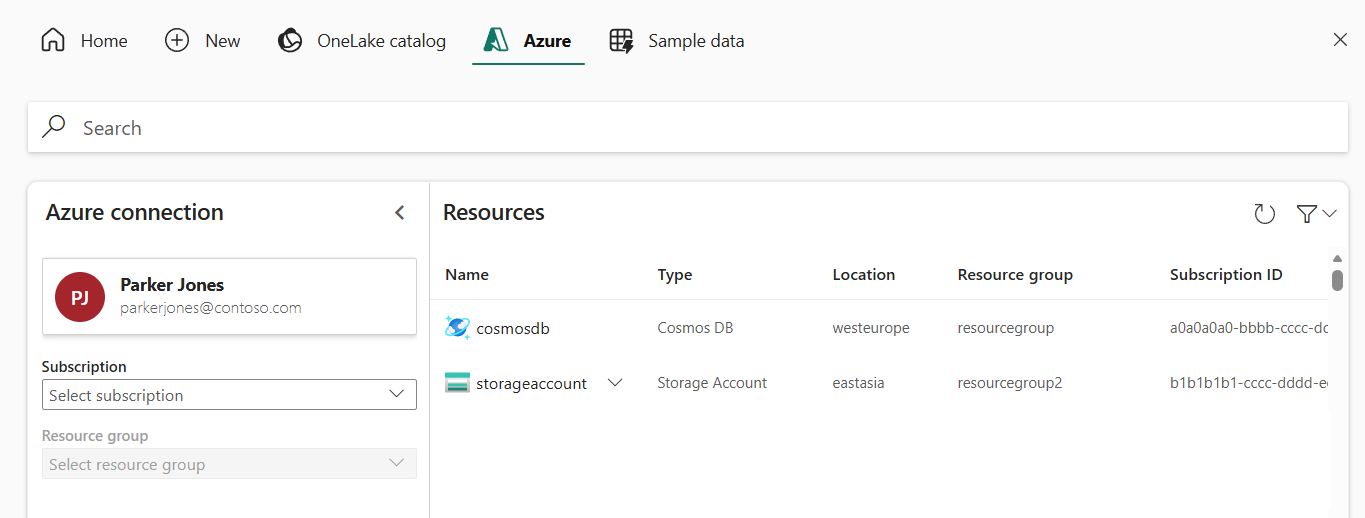The image size is (1365, 518).
Task: Sort by the Location column header
Action: [864, 275]
